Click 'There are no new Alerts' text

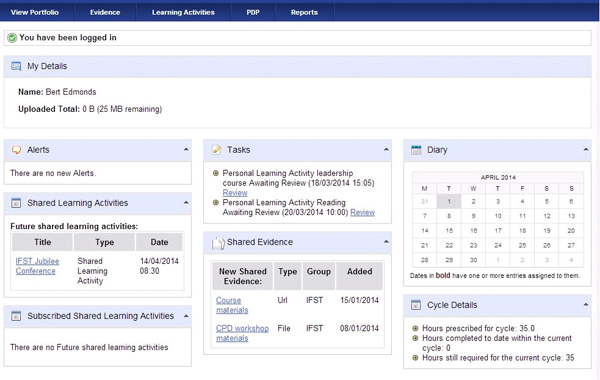click(x=53, y=173)
